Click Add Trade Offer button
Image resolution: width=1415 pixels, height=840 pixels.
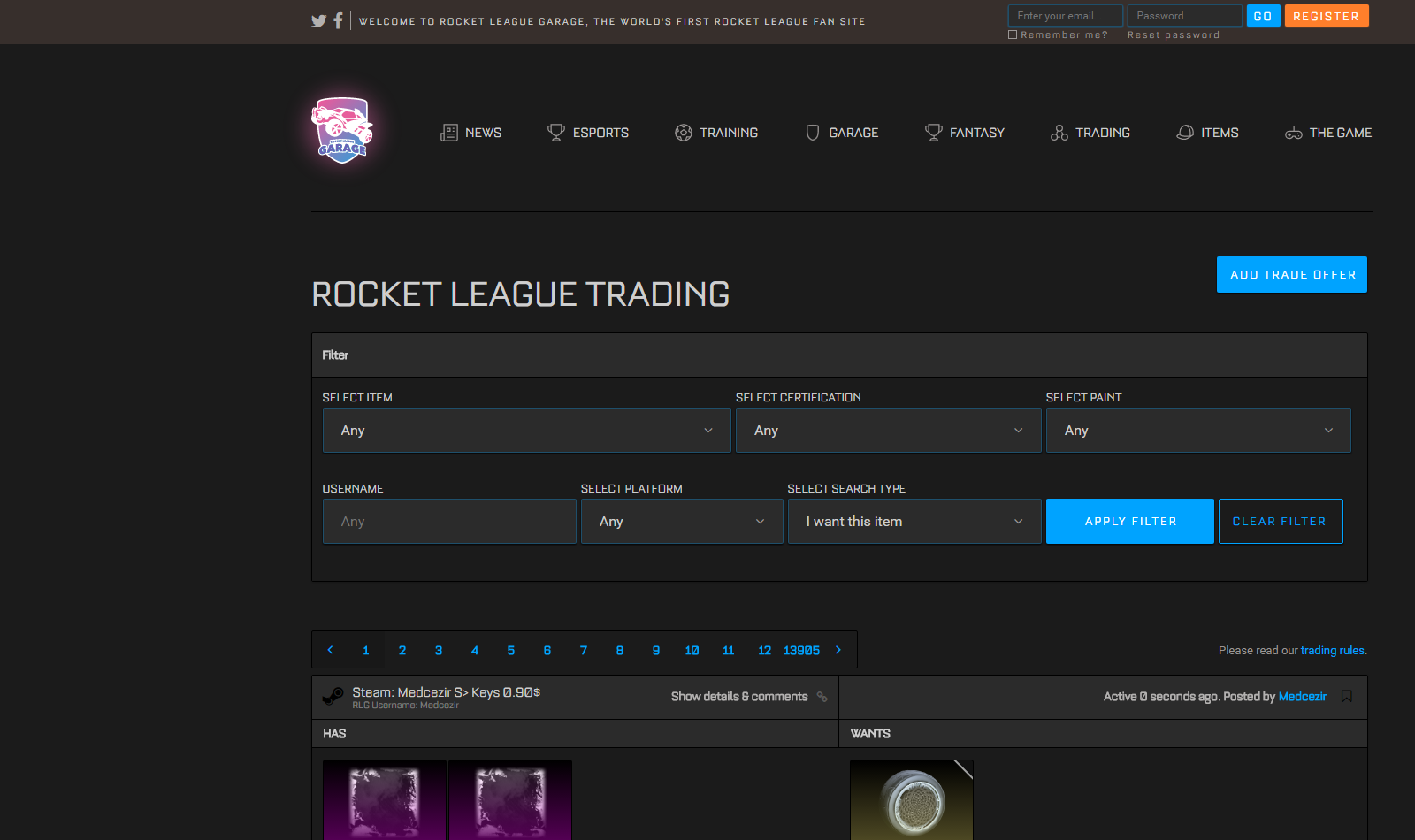pos(1292,275)
